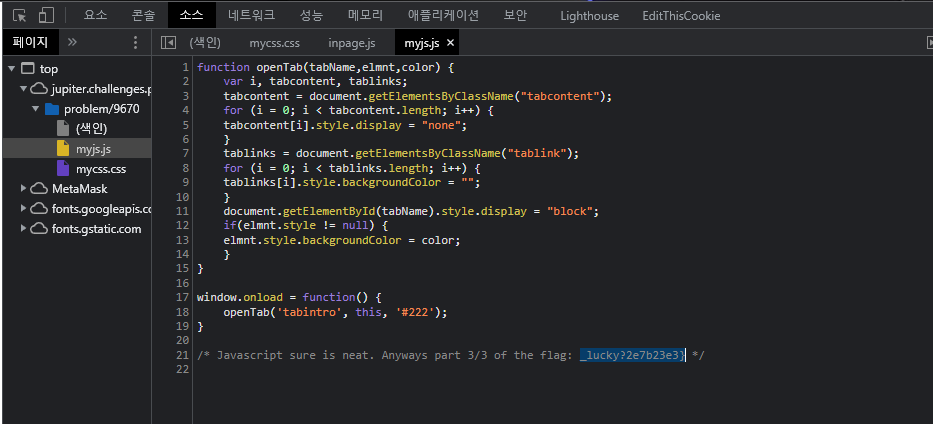Activate the inspect element picker icon
Screen dimensions: 933x424
tap(19, 15)
